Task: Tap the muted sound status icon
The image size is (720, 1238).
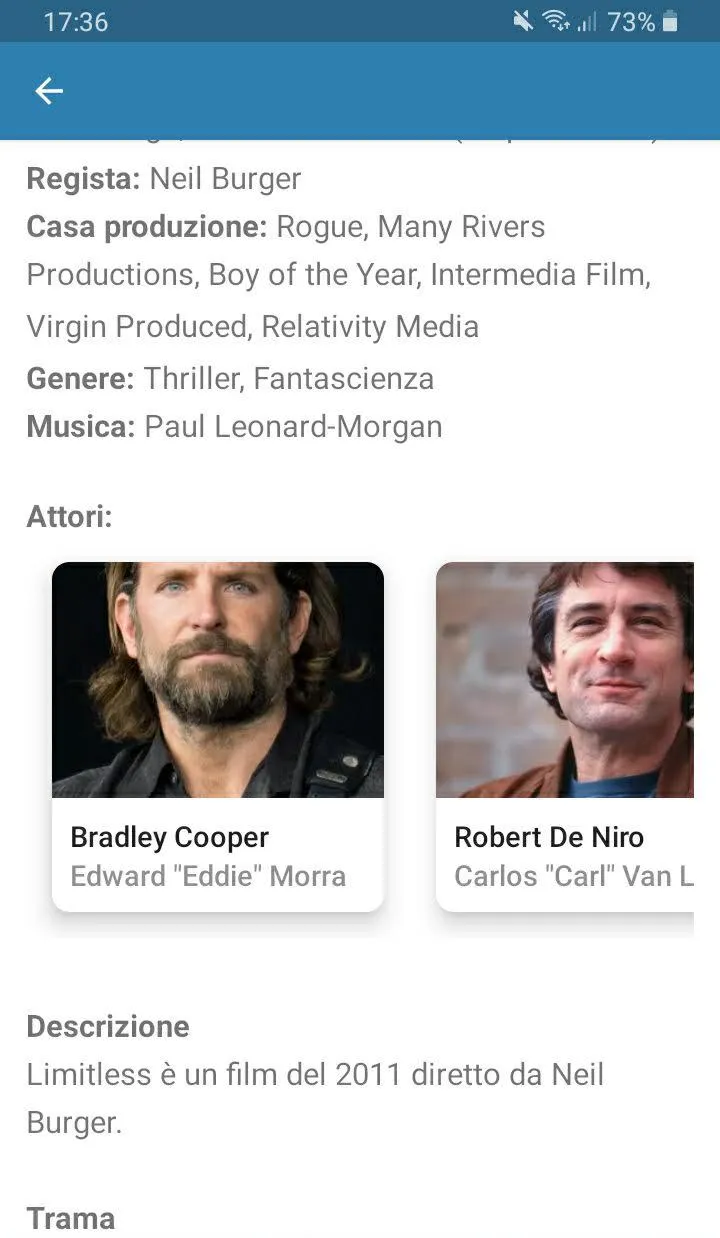Action: (x=523, y=21)
